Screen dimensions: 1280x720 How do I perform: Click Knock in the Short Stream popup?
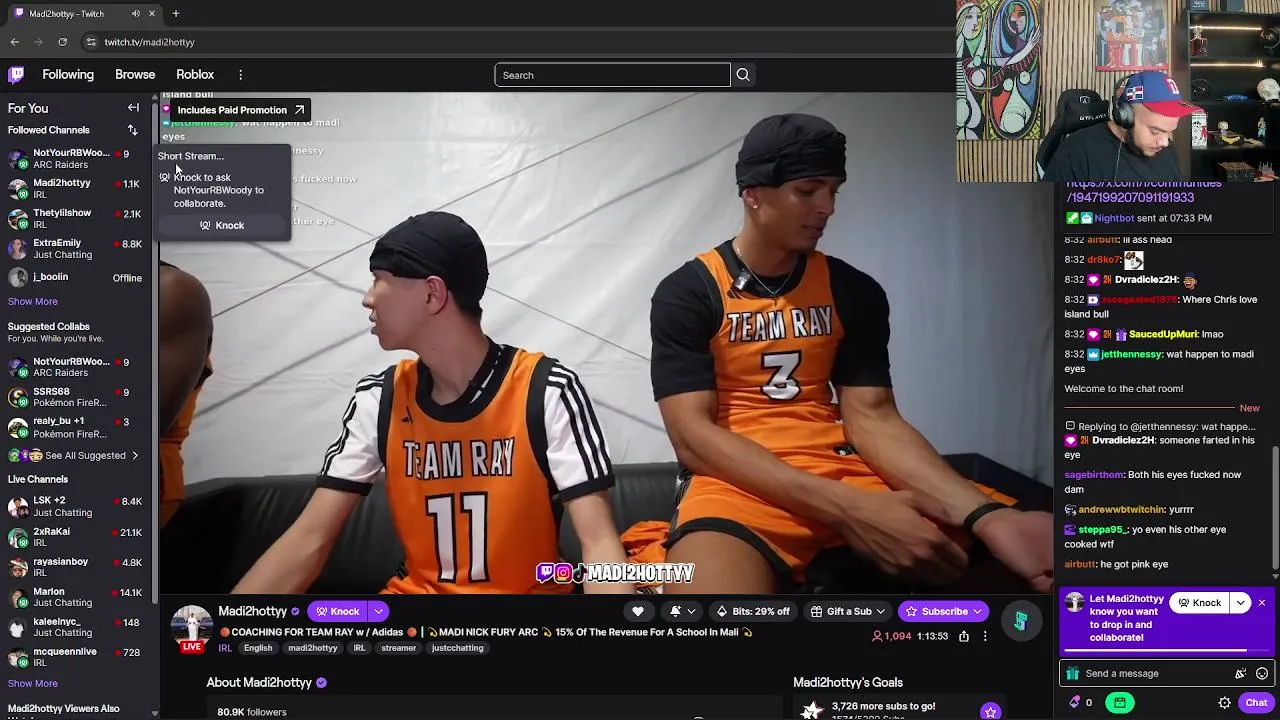click(222, 225)
